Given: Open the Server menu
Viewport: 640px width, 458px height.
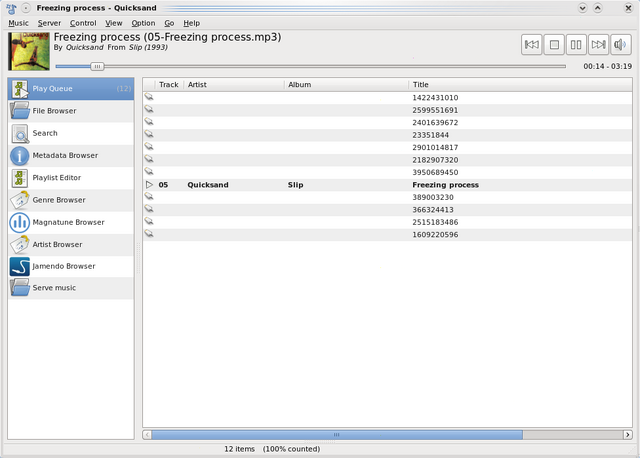Looking at the screenshot, I should 49,23.
